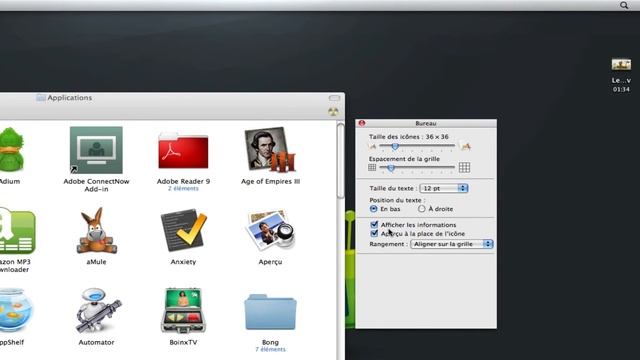
Task: Click the 'Adobe ConnectNow Add-in' label
Action: click(96, 185)
